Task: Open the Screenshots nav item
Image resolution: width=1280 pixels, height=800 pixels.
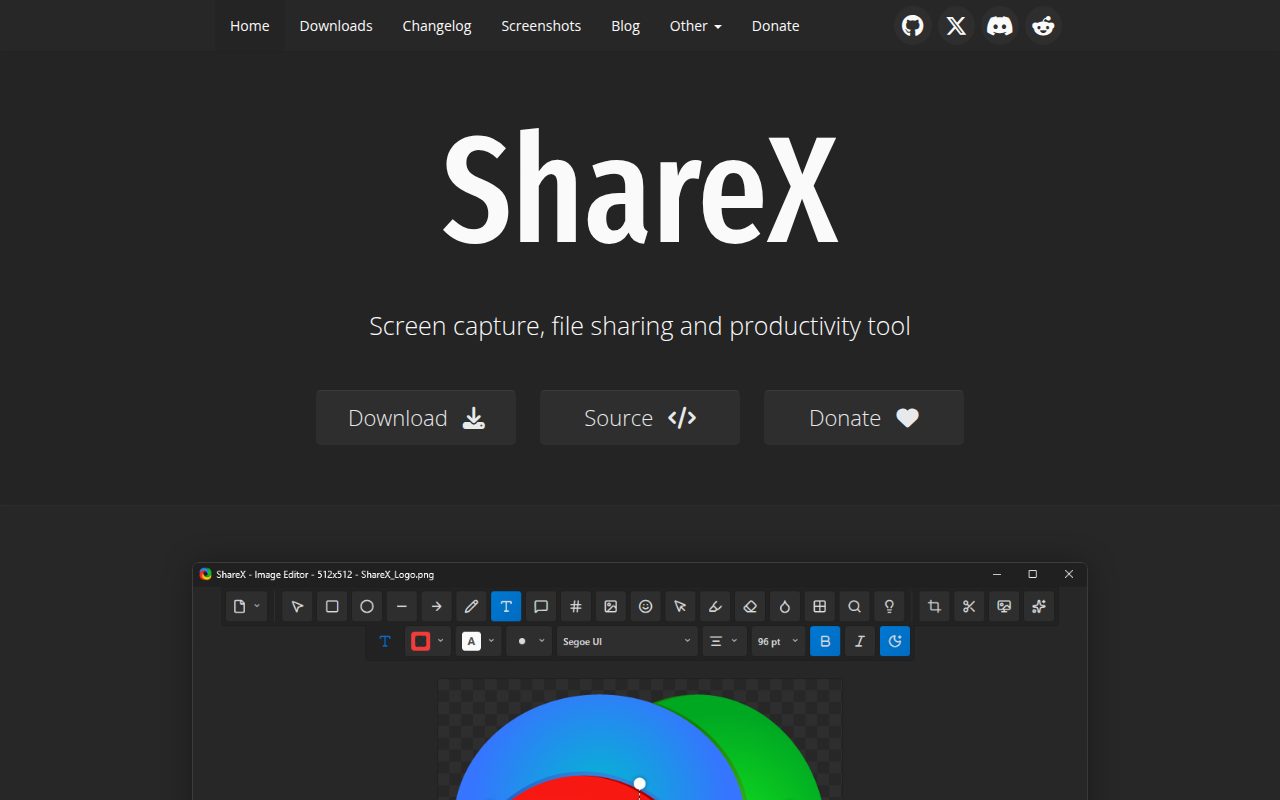Action: tap(541, 26)
